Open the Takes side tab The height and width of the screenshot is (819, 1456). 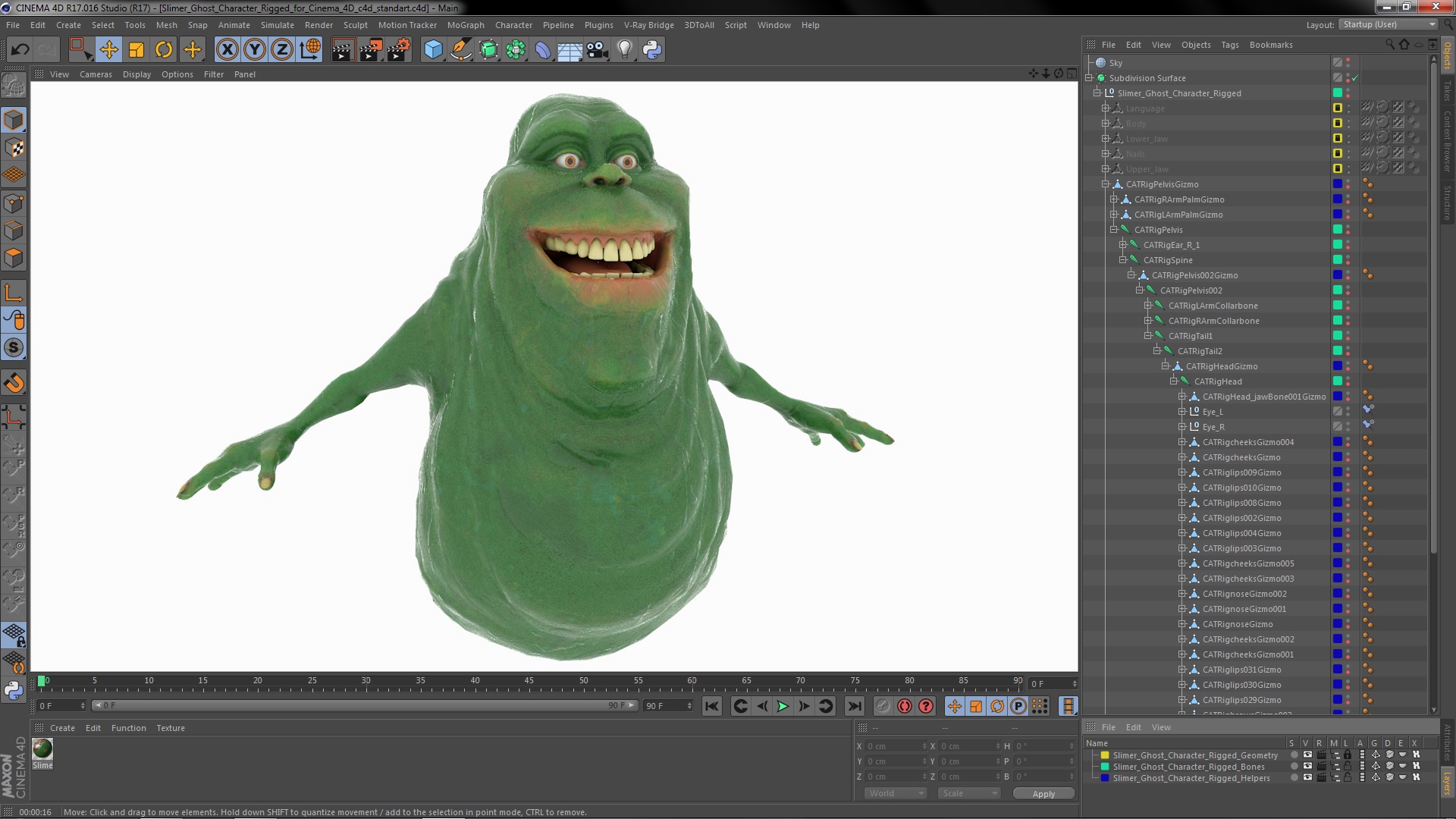(x=1448, y=90)
